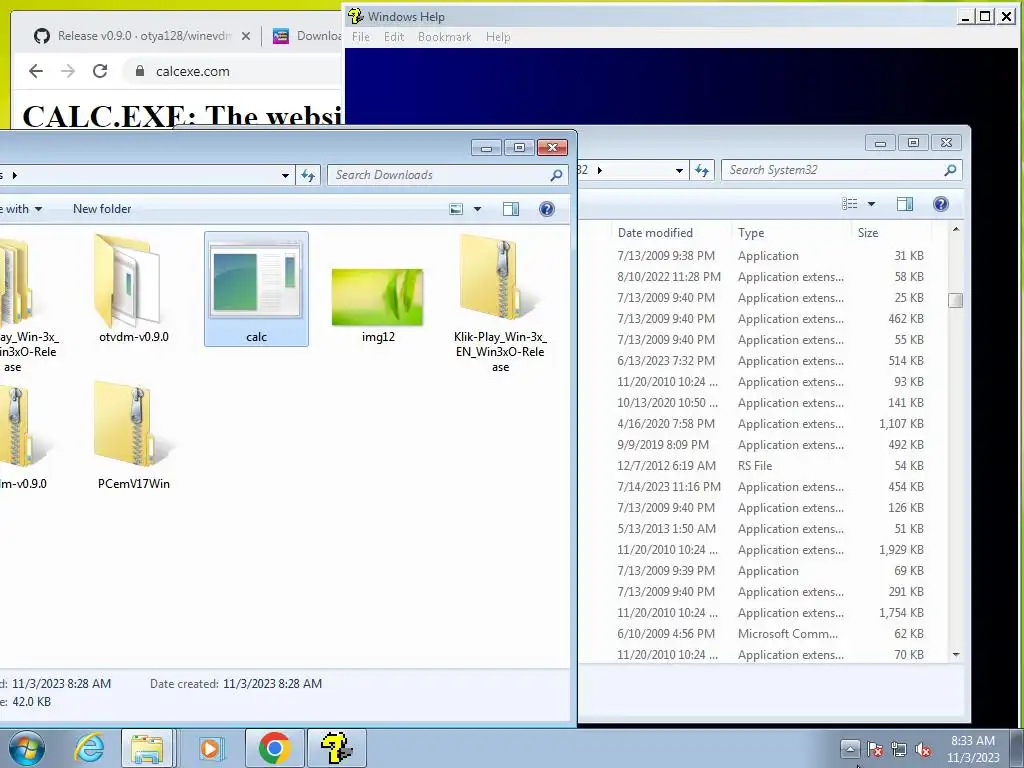
Task: Expand the Downloads breadcrumb arrow
Action: click(x=14, y=175)
